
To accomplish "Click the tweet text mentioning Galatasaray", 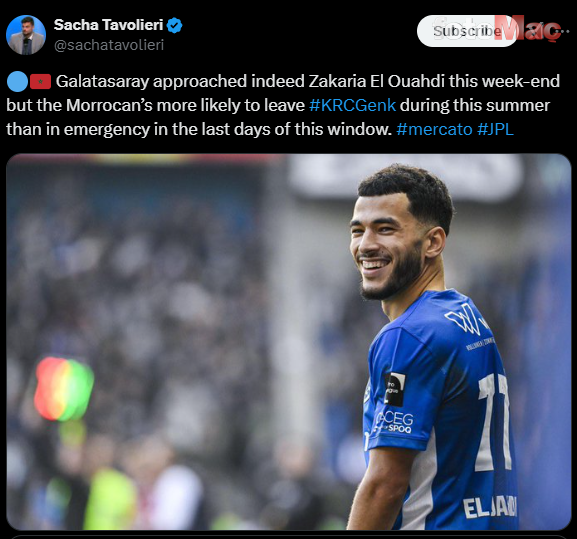I will [283, 105].
